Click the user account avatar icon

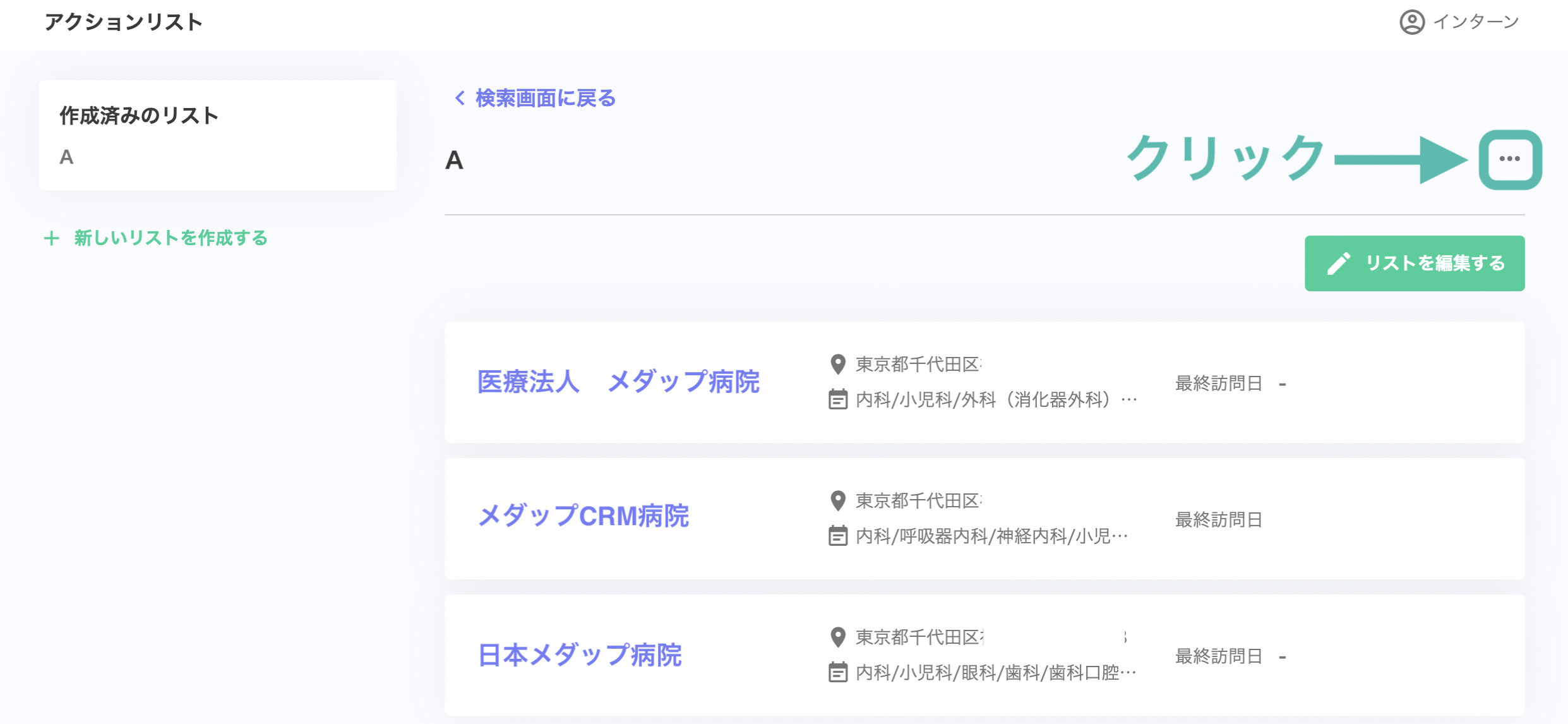pos(1412,22)
